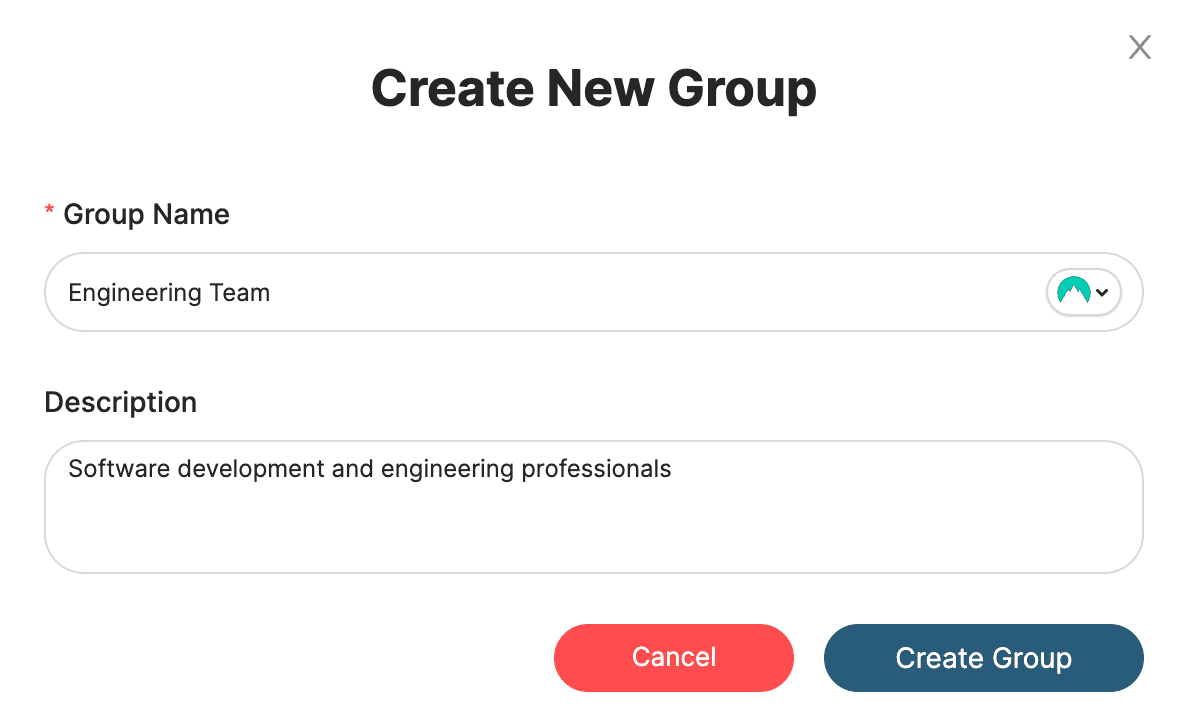This screenshot has width=1188, height=714.
Task: Select the Engineering Team text in the input
Action: pos(169,292)
